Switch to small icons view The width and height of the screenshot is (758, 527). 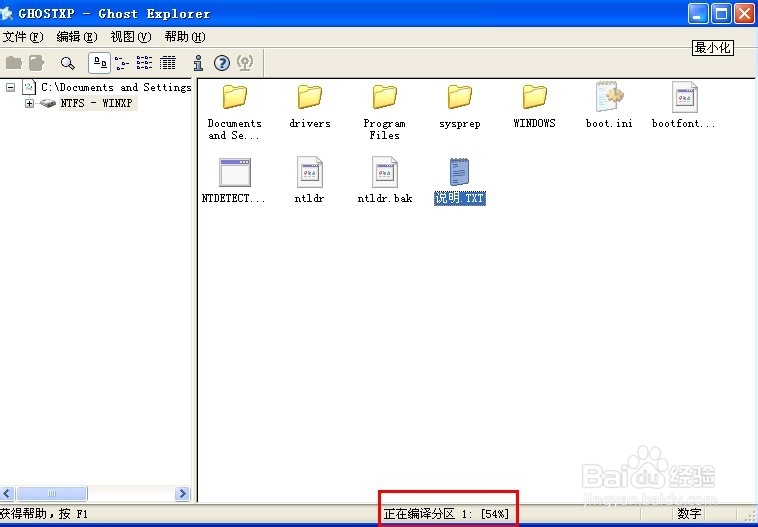[122, 63]
